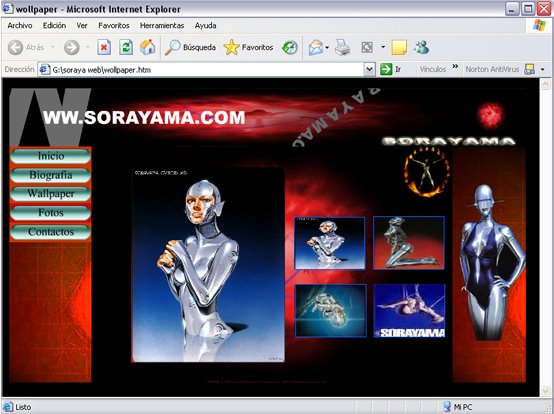
Task: Open the Favoritos menu
Action: (x=114, y=25)
